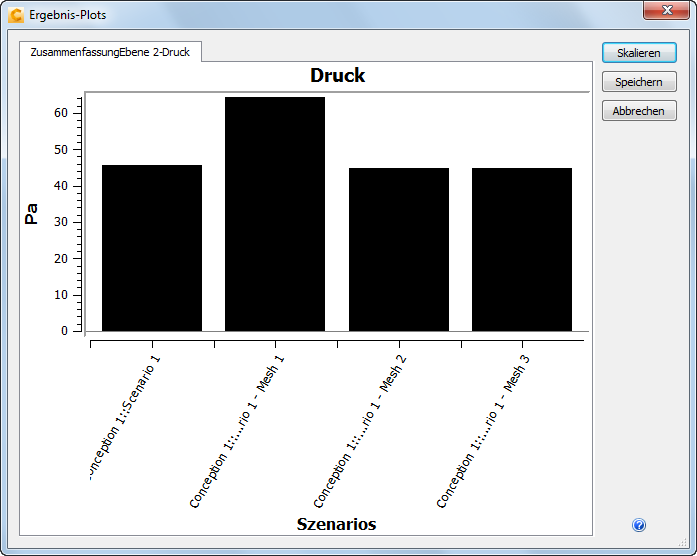Close the Ergebnis-Plots window

point(666,10)
